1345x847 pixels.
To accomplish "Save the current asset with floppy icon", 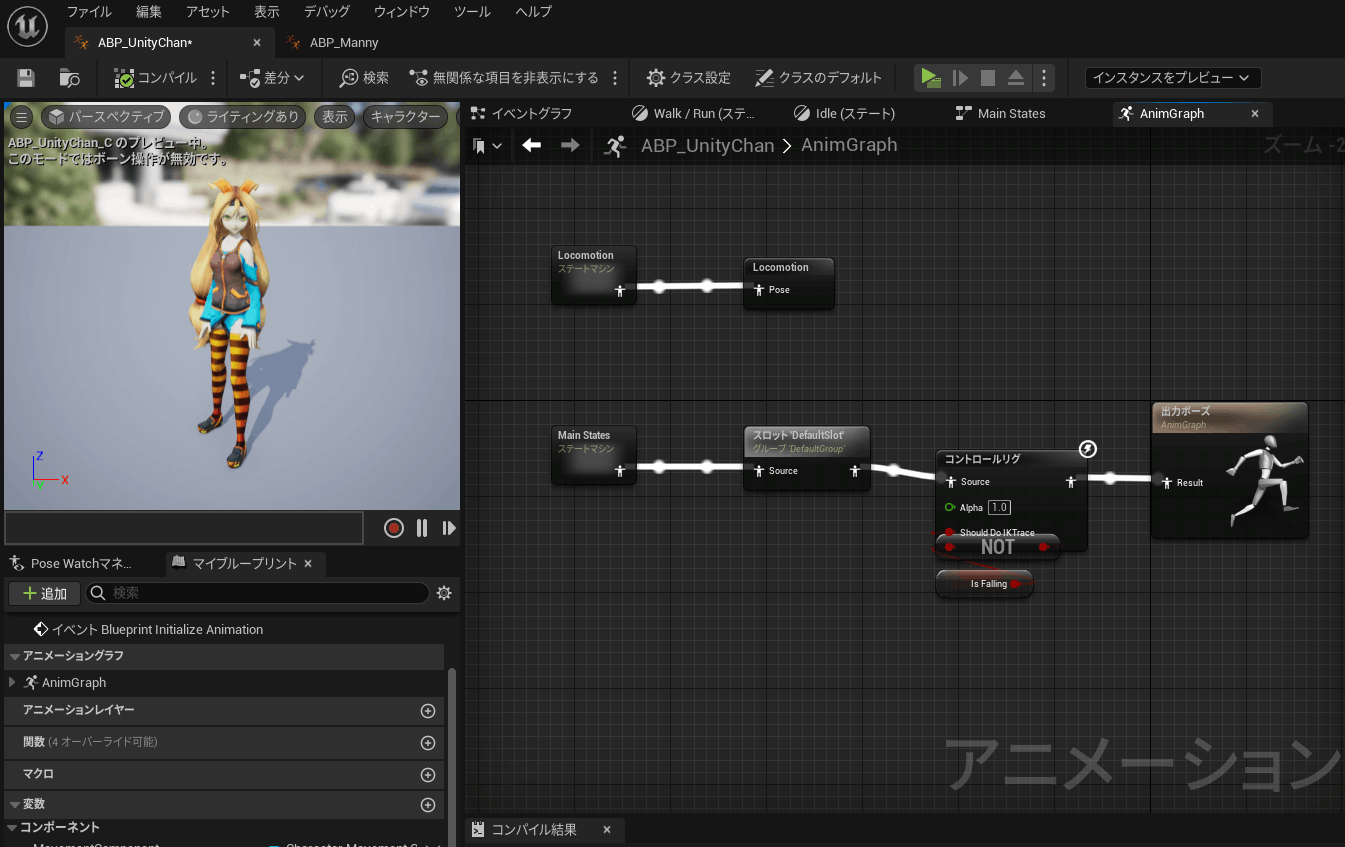I will click(x=26, y=78).
